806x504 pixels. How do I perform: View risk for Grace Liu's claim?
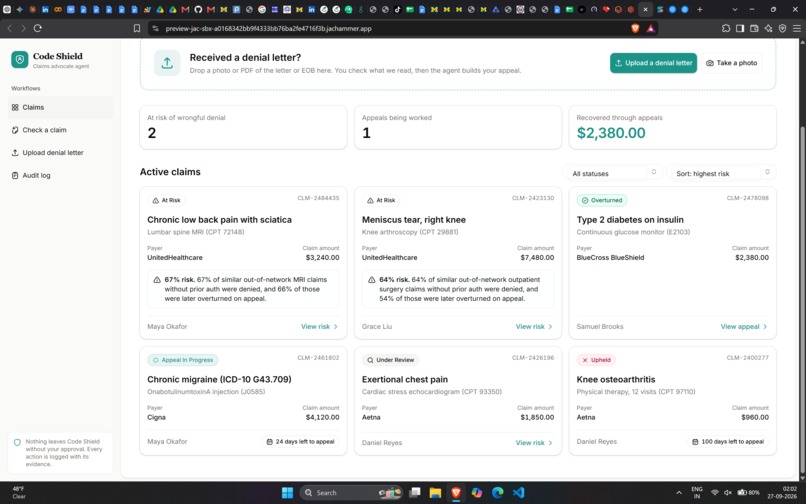pos(534,327)
